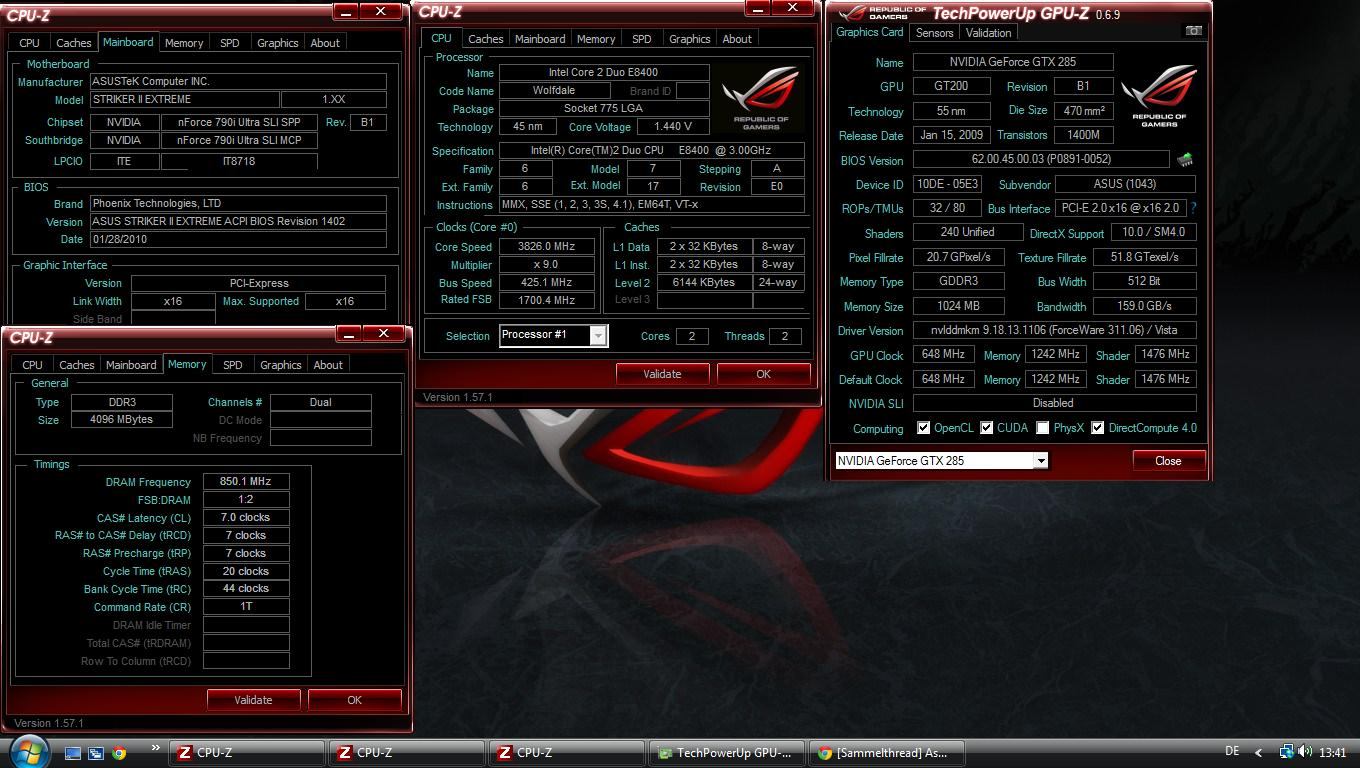1360x768 pixels.
Task: Open the Bus Interface question mark help
Action: pyautogui.click(x=1193, y=208)
